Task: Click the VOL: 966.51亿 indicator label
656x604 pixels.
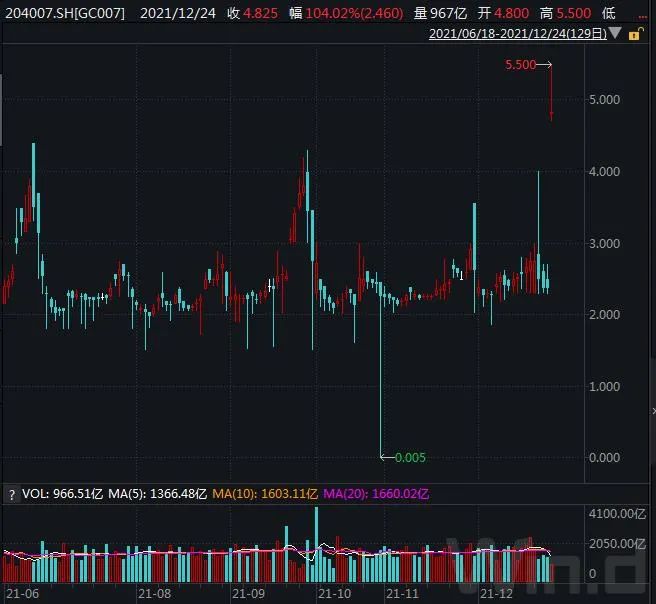Action: (x=62, y=494)
